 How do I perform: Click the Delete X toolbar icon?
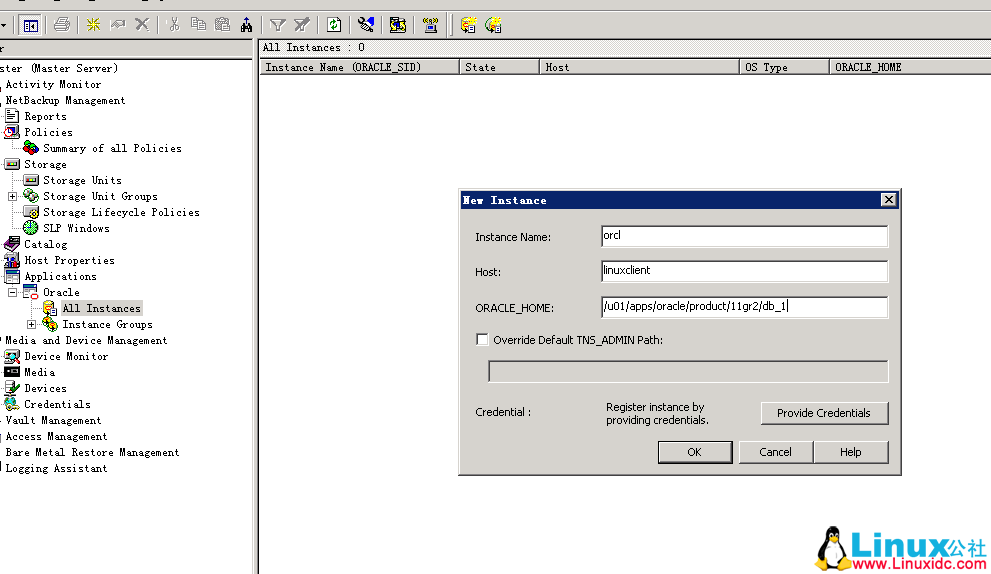pyautogui.click(x=142, y=25)
